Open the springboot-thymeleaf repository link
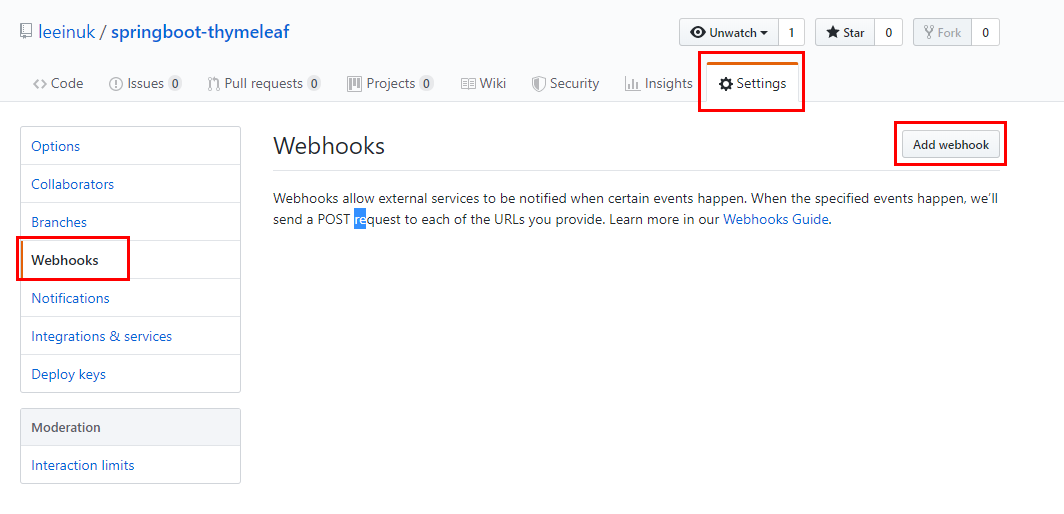Viewport: 1064px width, 514px height. tap(200, 31)
